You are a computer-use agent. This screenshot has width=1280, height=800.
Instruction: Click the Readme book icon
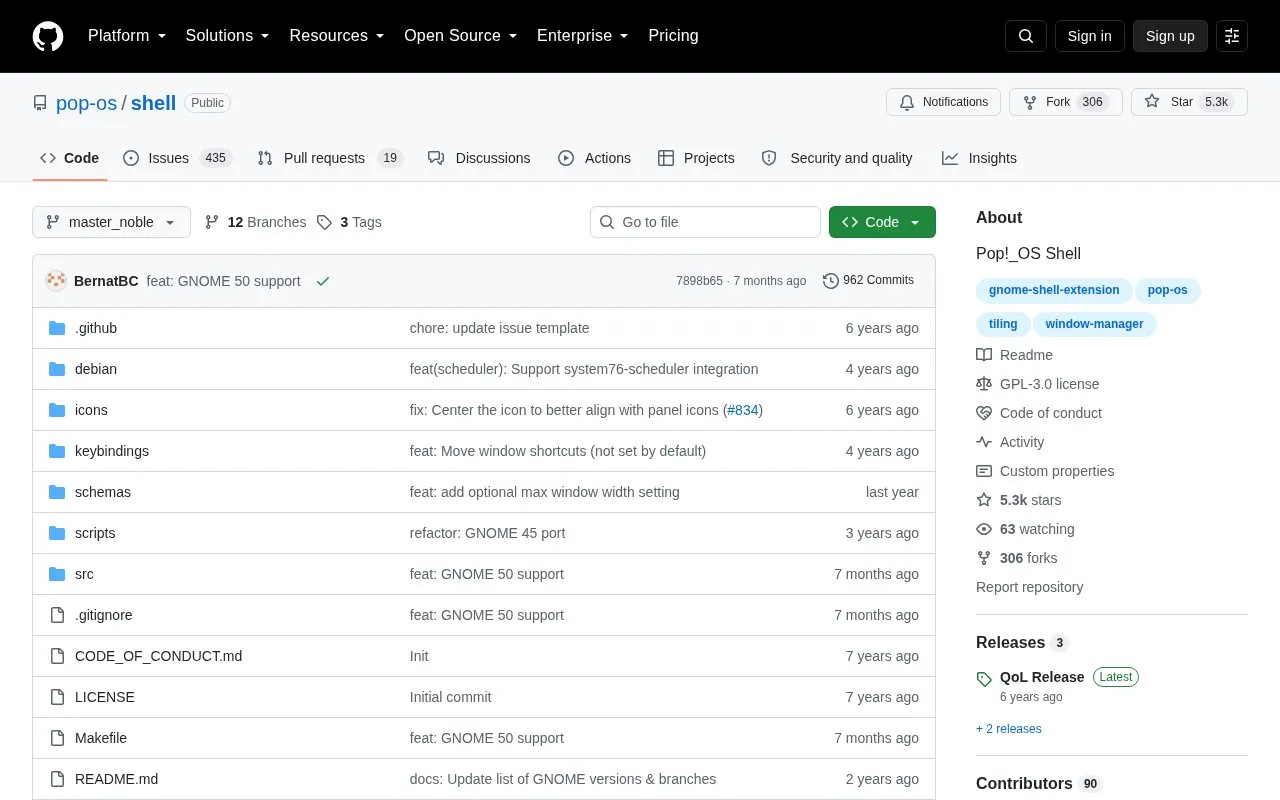click(x=984, y=355)
